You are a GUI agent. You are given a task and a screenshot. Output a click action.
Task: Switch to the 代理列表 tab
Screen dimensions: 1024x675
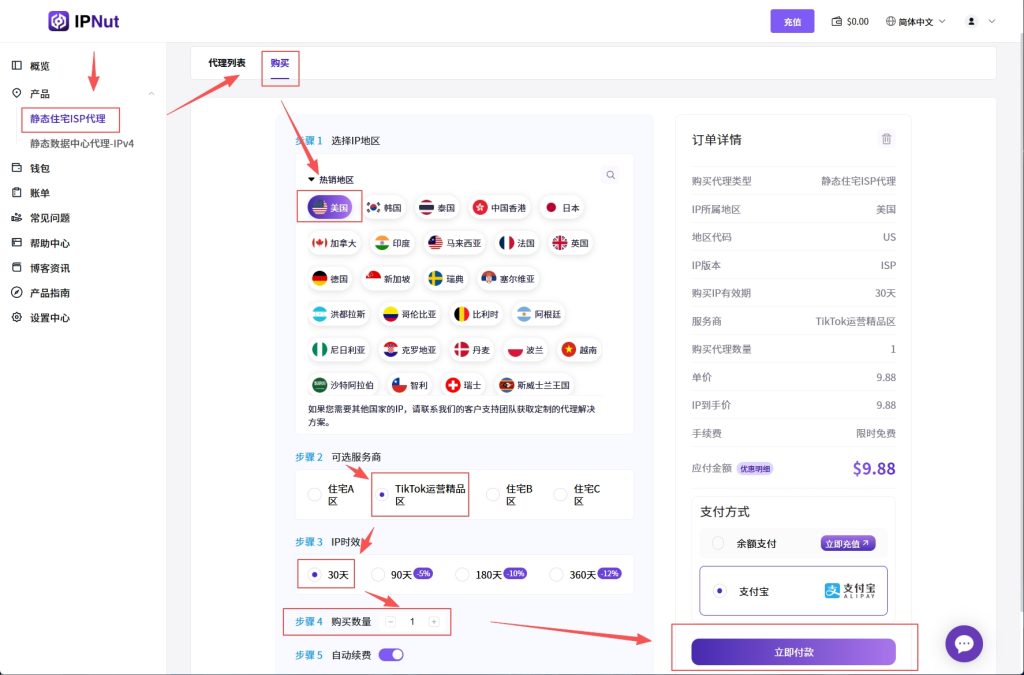tap(227, 63)
